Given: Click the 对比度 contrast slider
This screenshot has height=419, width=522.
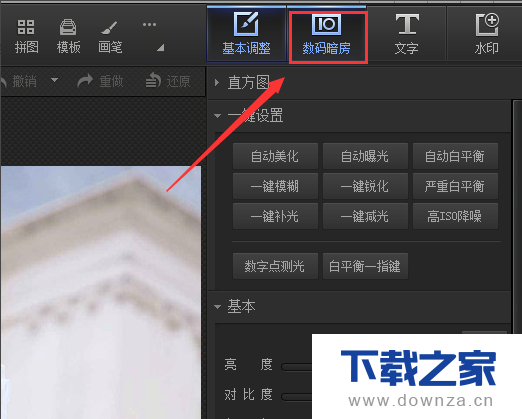Looking at the screenshot, I should point(297,397).
